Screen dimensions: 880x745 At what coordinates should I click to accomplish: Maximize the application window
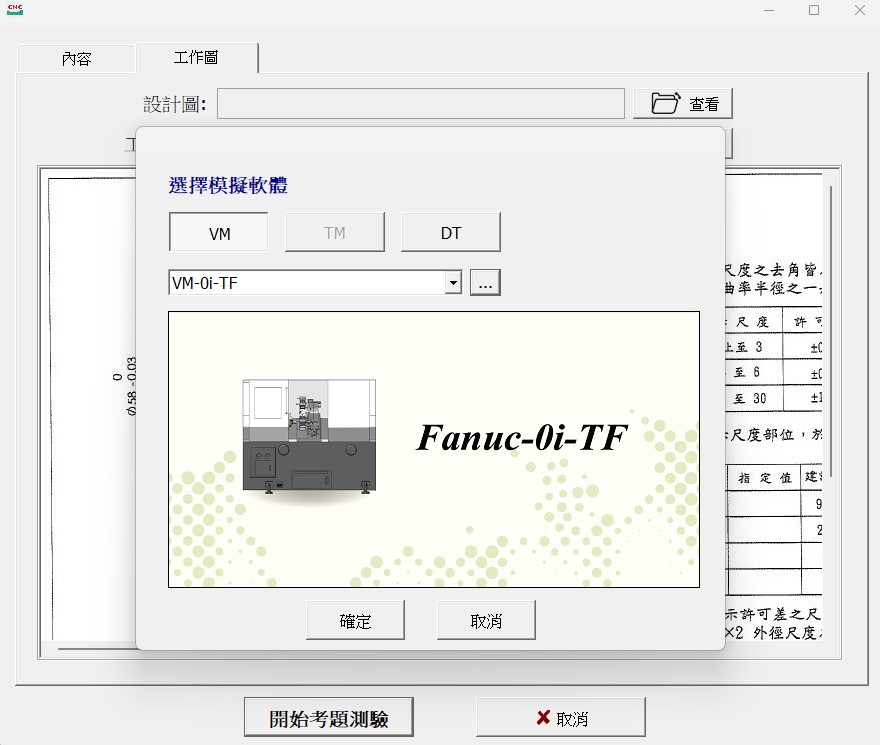[x=814, y=10]
